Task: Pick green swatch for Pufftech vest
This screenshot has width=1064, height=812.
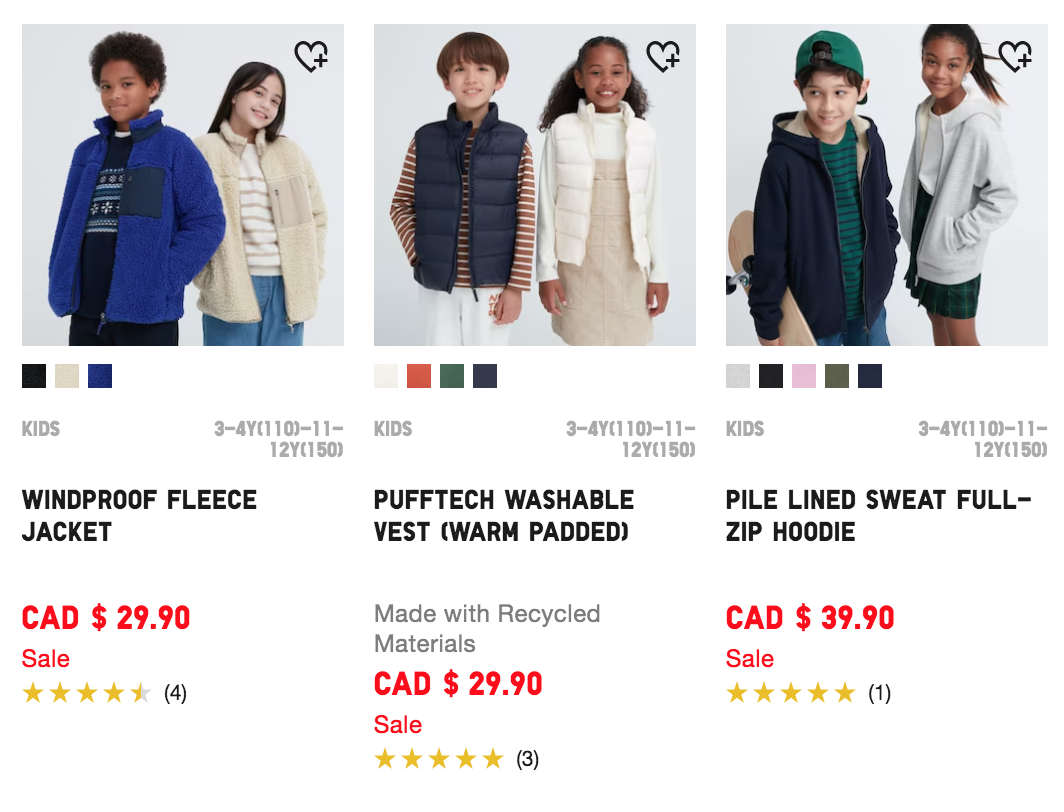Action: (452, 376)
